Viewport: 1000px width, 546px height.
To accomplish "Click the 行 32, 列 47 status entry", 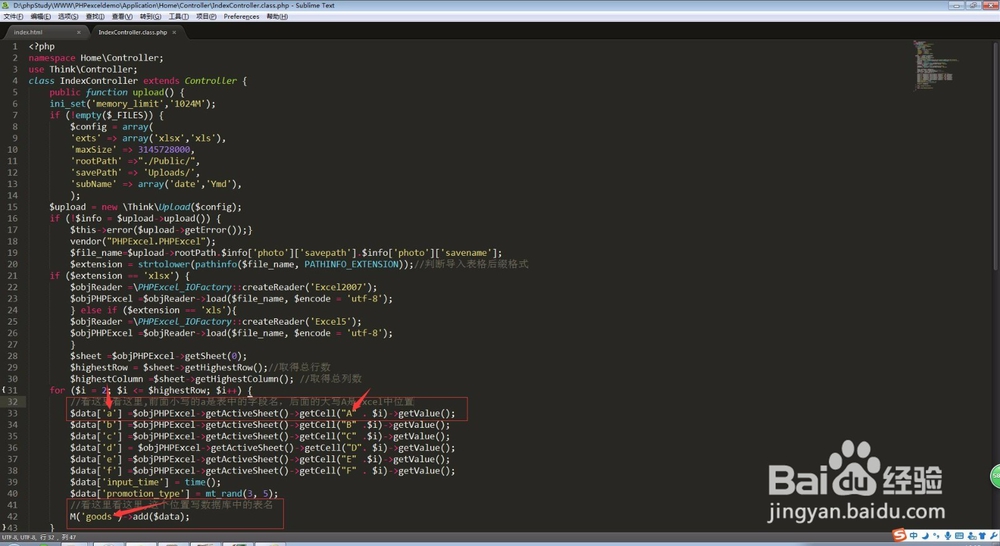I will pos(59,538).
